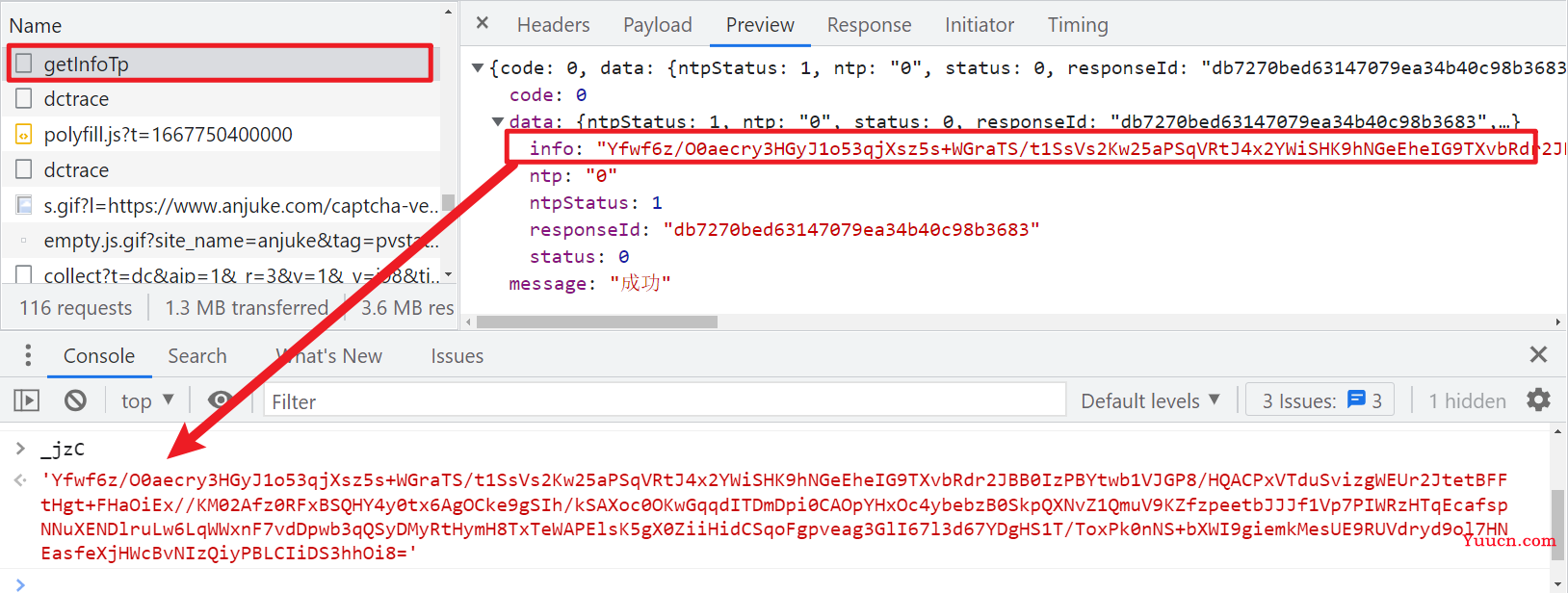Screen dimensions: 1568x593
Task: Switch to the Payload tab
Action: (658, 25)
